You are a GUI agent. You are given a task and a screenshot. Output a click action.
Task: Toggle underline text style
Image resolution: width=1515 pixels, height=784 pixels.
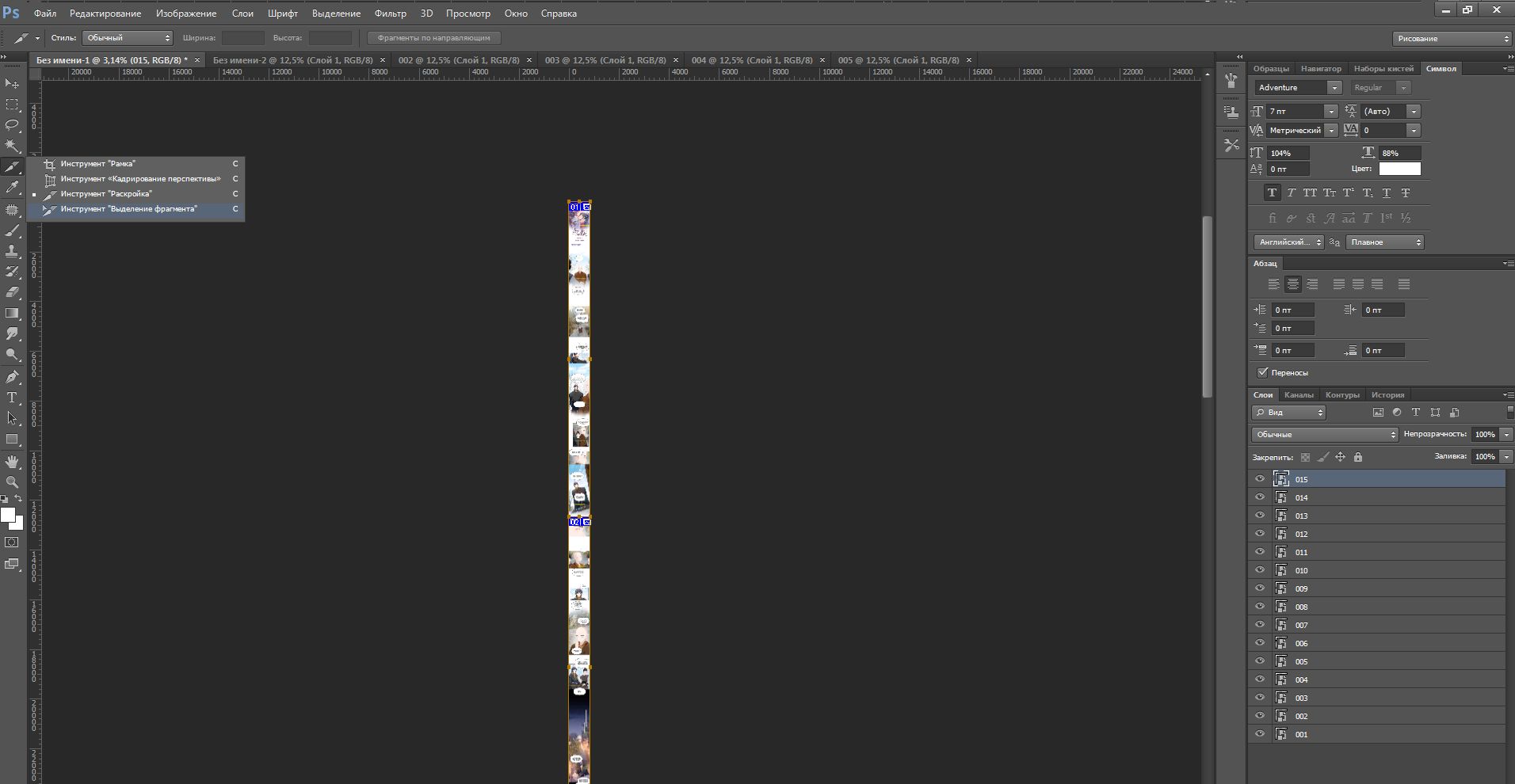pyautogui.click(x=1386, y=192)
